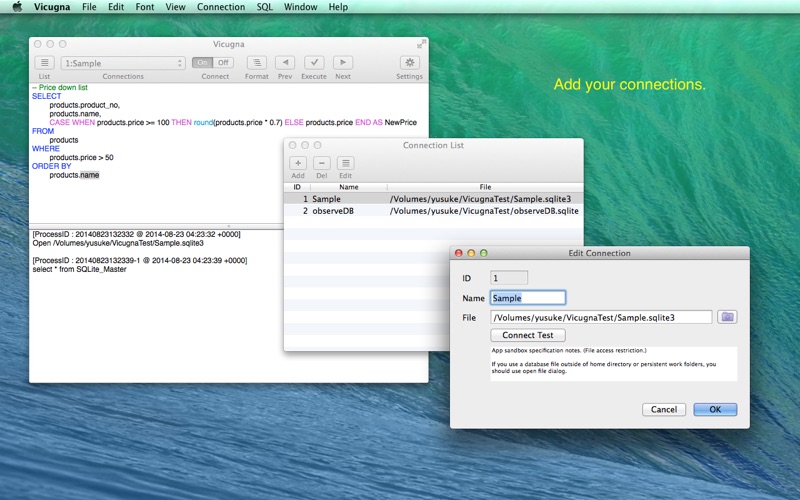The width and height of the screenshot is (800, 500).
Task: Switch the connection toggle to Off
Action: 223,62
